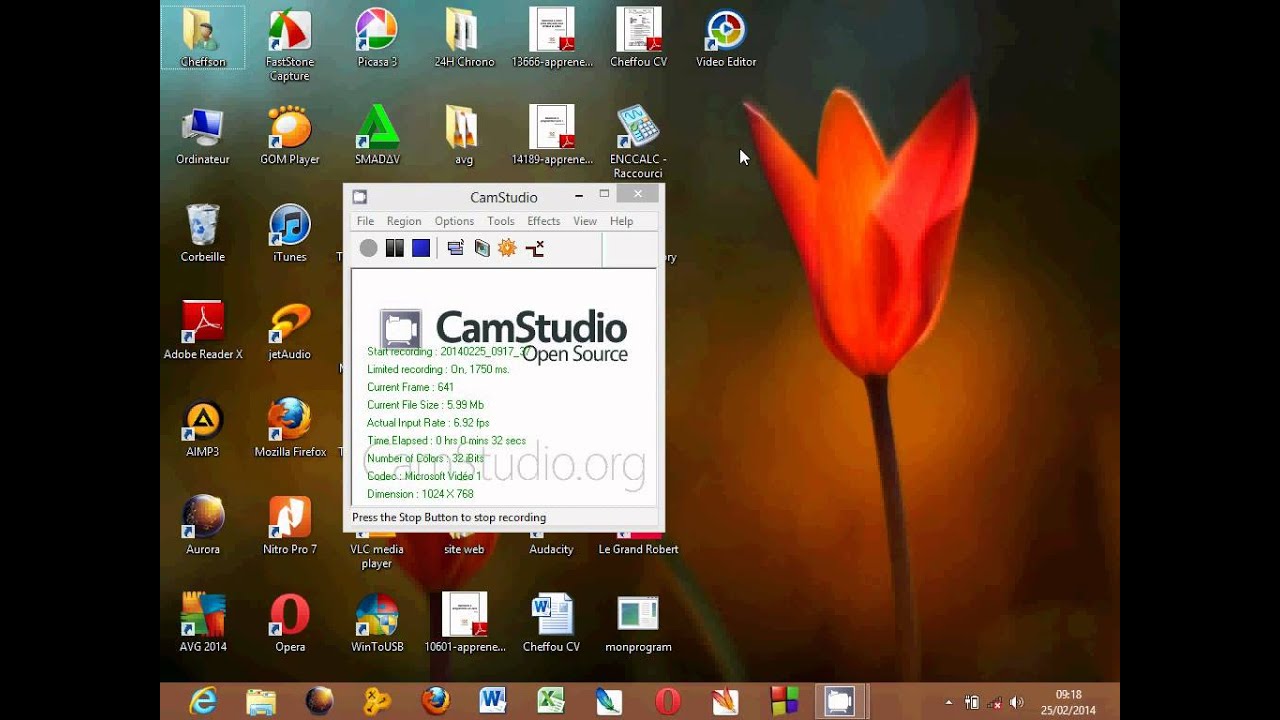Select the WinToUSB desktop shortcut
This screenshot has width=1280, height=720.
pyautogui.click(x=377, y=623)
